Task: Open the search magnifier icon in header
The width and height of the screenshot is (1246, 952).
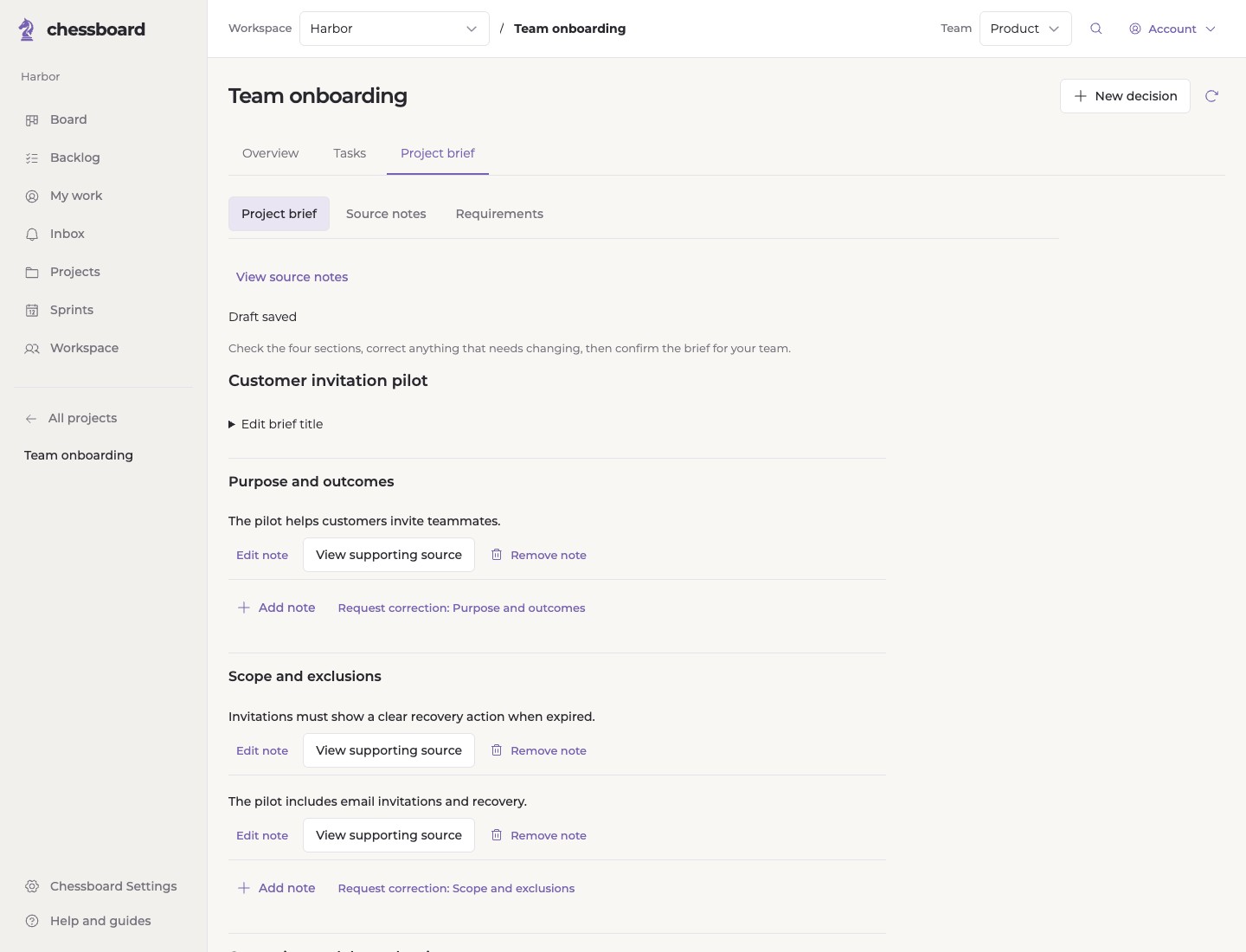Action: tap(1096, 29)
